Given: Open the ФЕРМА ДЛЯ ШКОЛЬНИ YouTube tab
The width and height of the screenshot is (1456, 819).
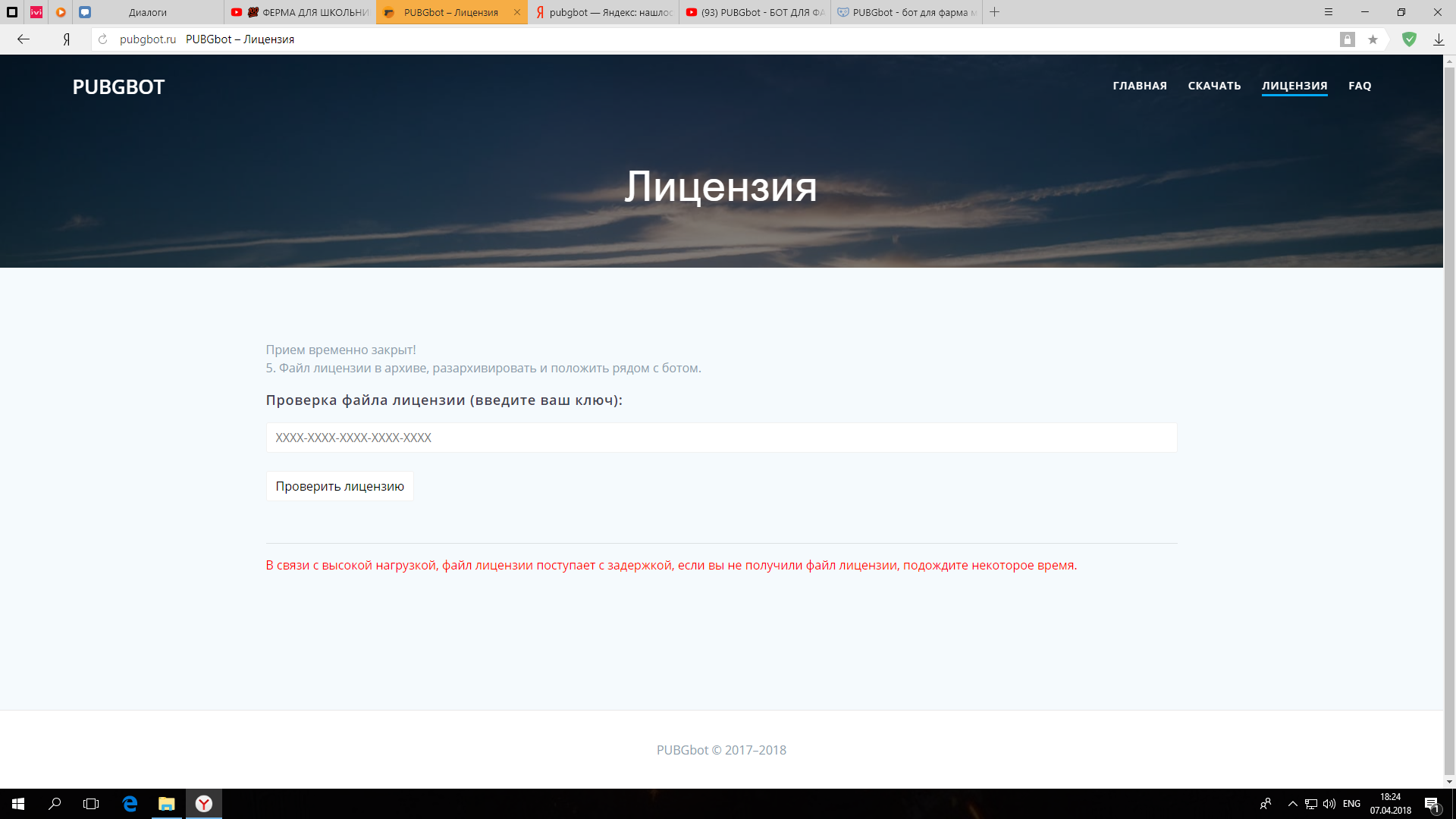Looking at the screenshot, I should pos(300,12).
